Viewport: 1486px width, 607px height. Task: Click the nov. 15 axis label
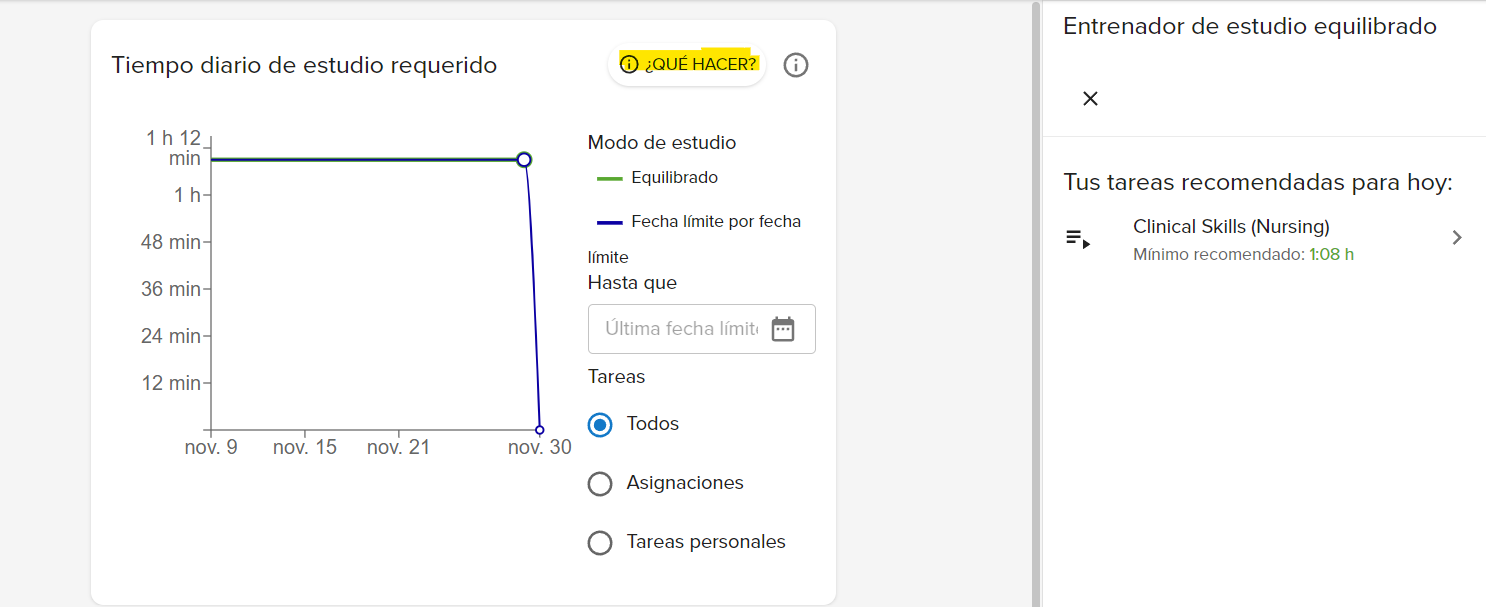click(305, 448)
